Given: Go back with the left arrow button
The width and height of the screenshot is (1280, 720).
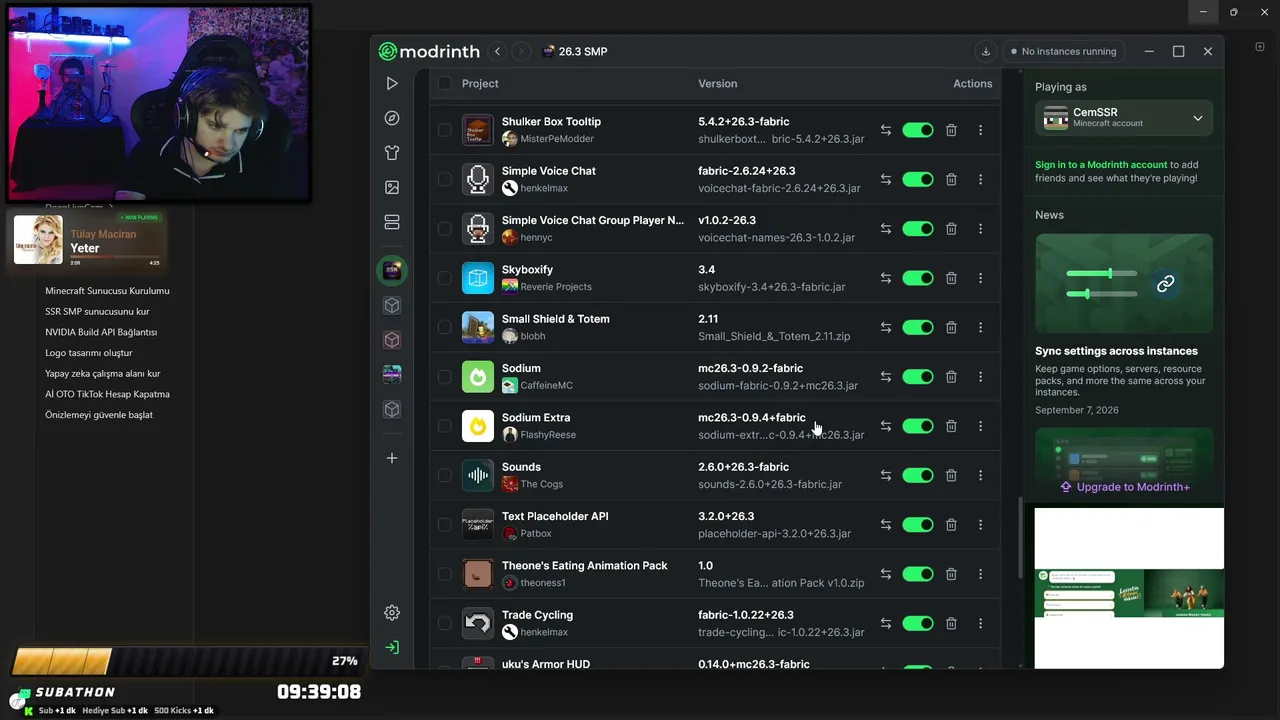Looking at the screenshot, I should pos(498,51).
